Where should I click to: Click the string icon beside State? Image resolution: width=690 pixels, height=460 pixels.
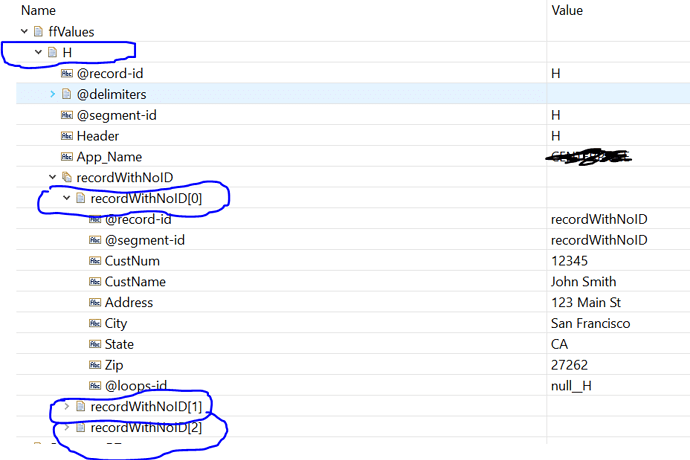95,344
